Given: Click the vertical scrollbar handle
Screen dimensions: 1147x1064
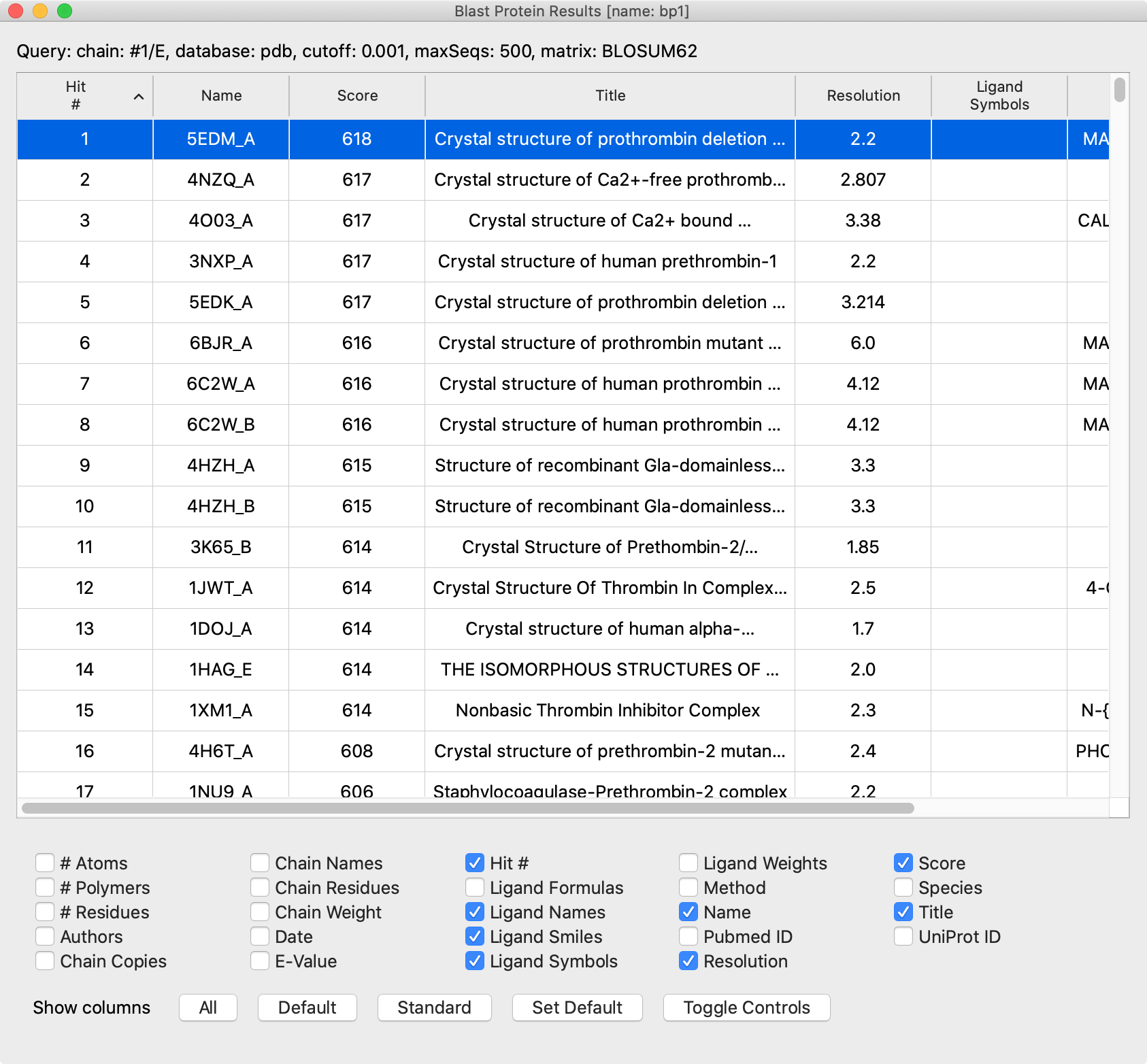Looking at the screenshot, I should point(1119,90).
